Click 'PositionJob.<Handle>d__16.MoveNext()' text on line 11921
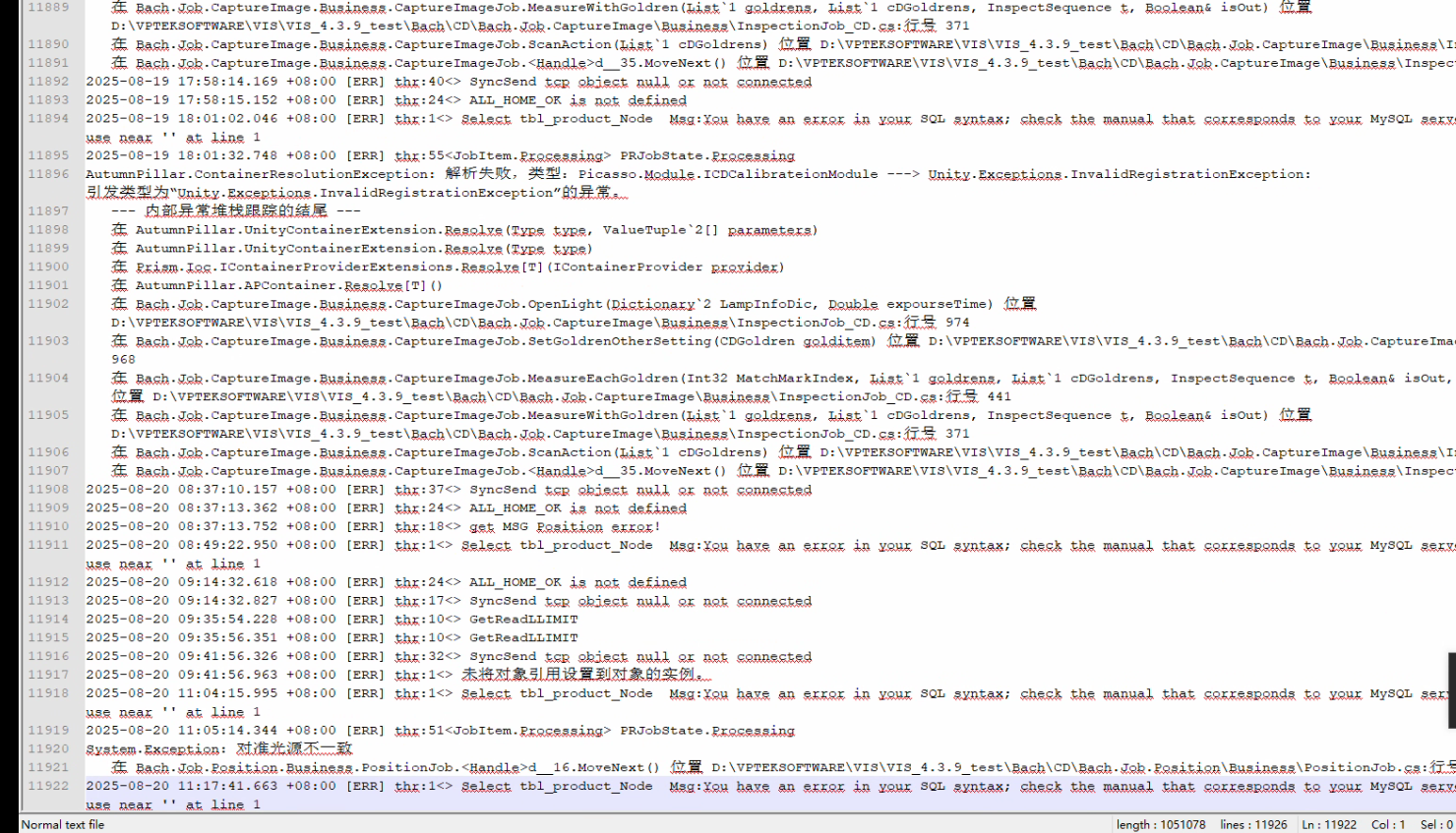 pos(510,768)
